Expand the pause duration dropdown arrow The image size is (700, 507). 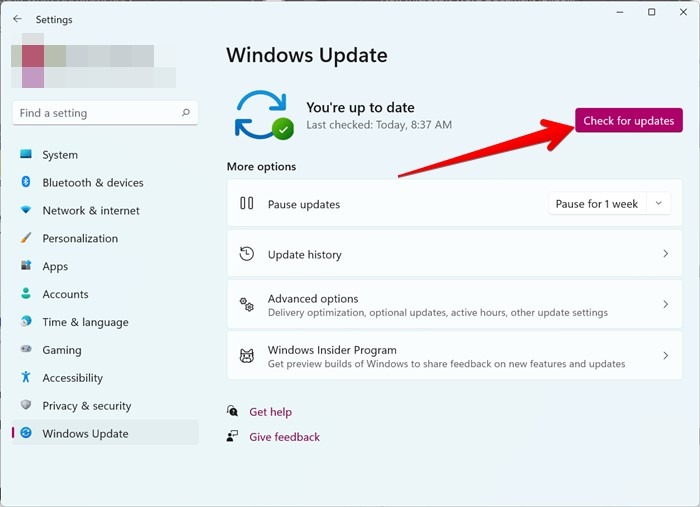(x=658, y=204)
